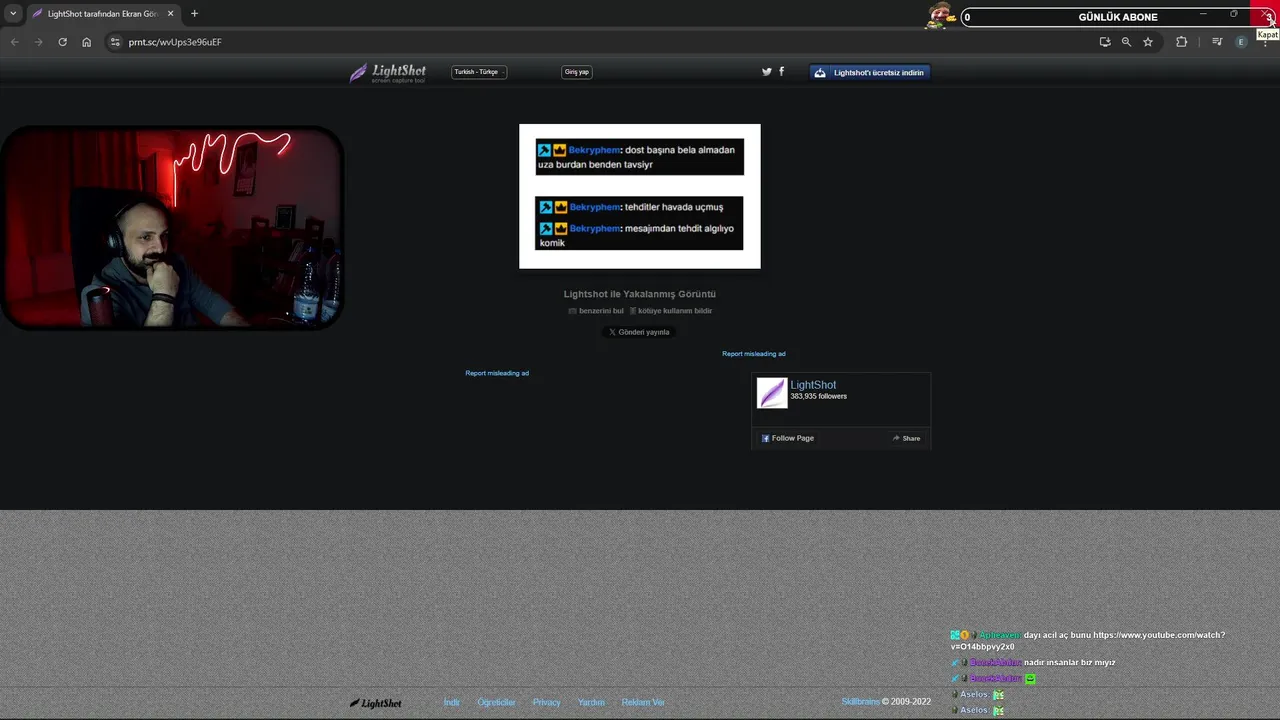This screenshot has height=720, width=1280.
Task: Click the nadir insanlar biz miyiz chat message
Action: tap(1069, 663)
